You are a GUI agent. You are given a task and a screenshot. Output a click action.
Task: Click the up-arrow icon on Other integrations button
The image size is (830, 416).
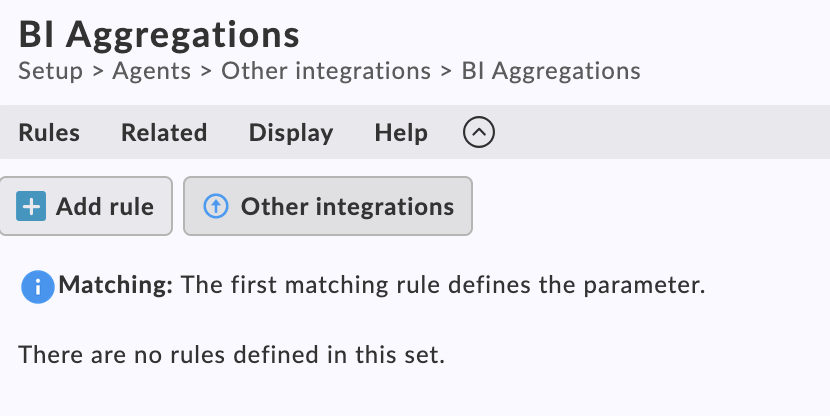click(216, 207)
